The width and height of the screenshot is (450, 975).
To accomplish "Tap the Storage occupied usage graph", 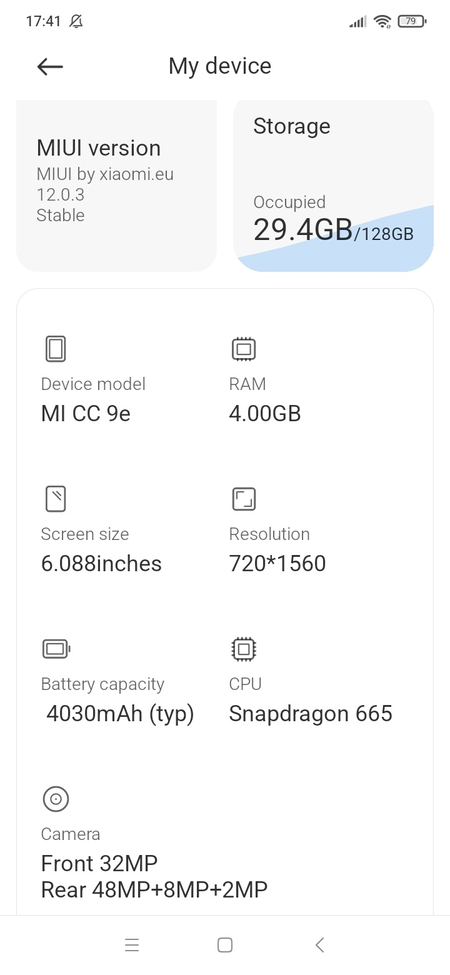I will click(334, 239).
